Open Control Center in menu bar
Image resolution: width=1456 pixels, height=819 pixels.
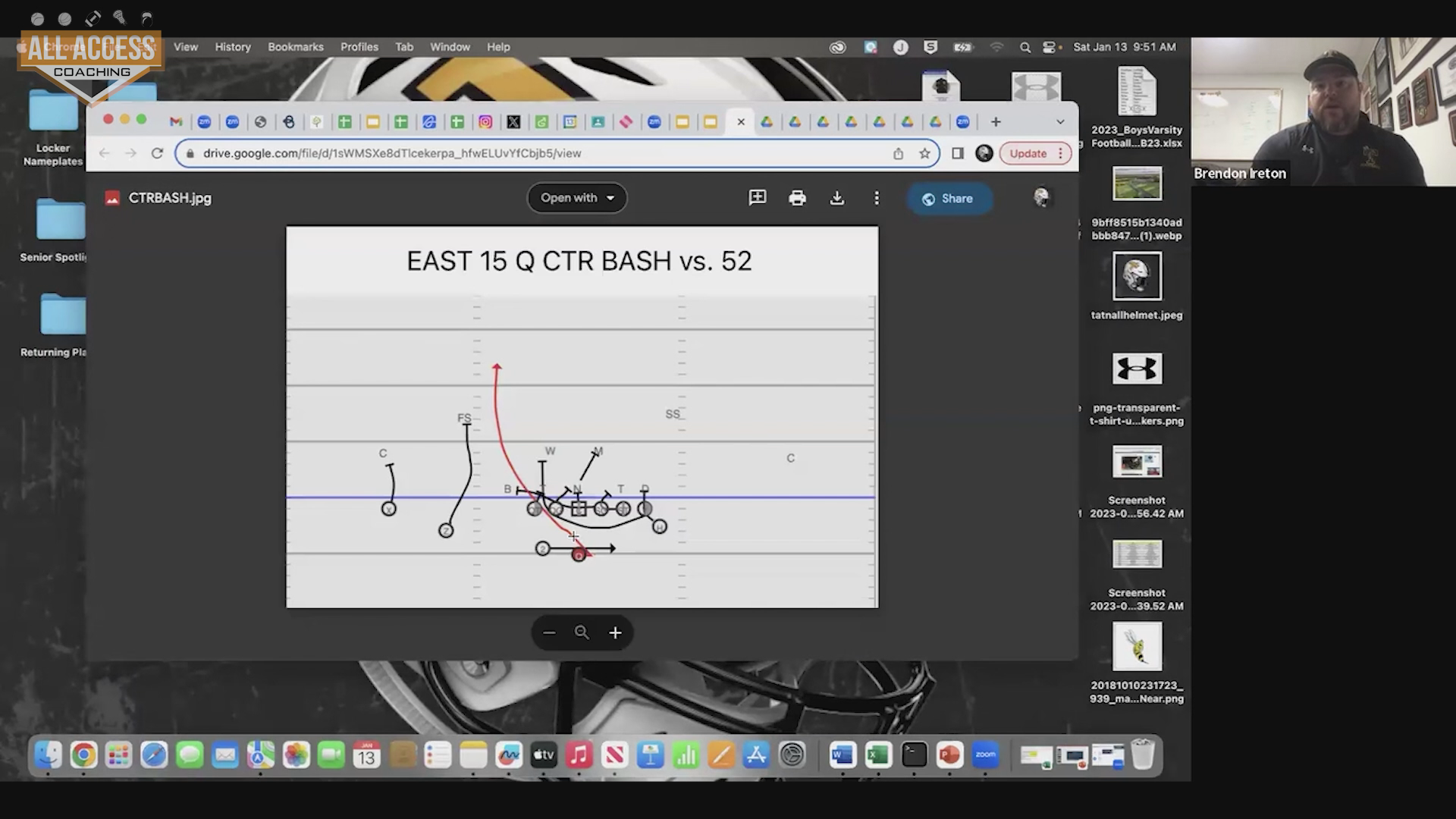click(x=1050, y=47)
